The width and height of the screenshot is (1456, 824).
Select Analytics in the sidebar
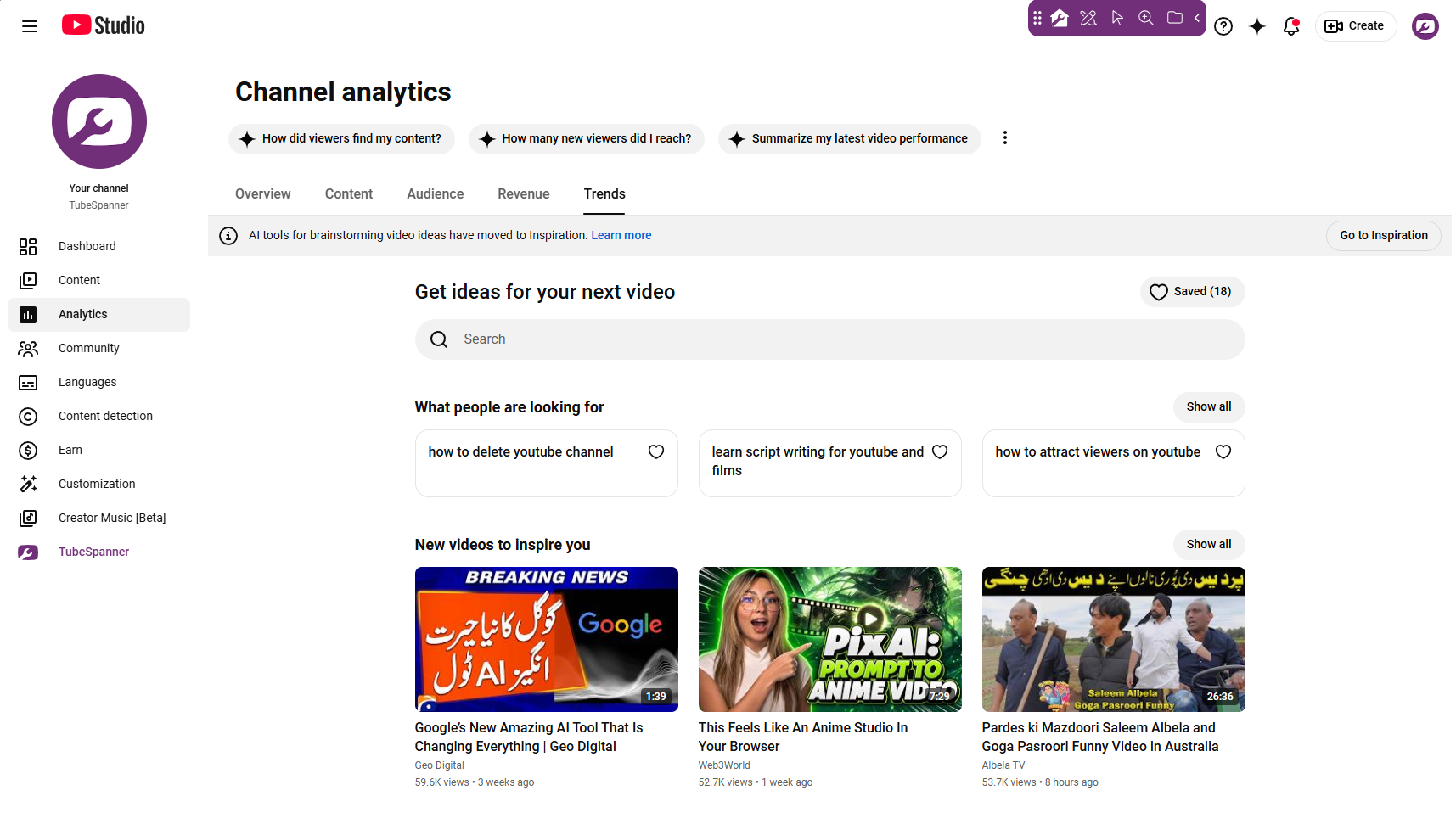tap(98, 315)
